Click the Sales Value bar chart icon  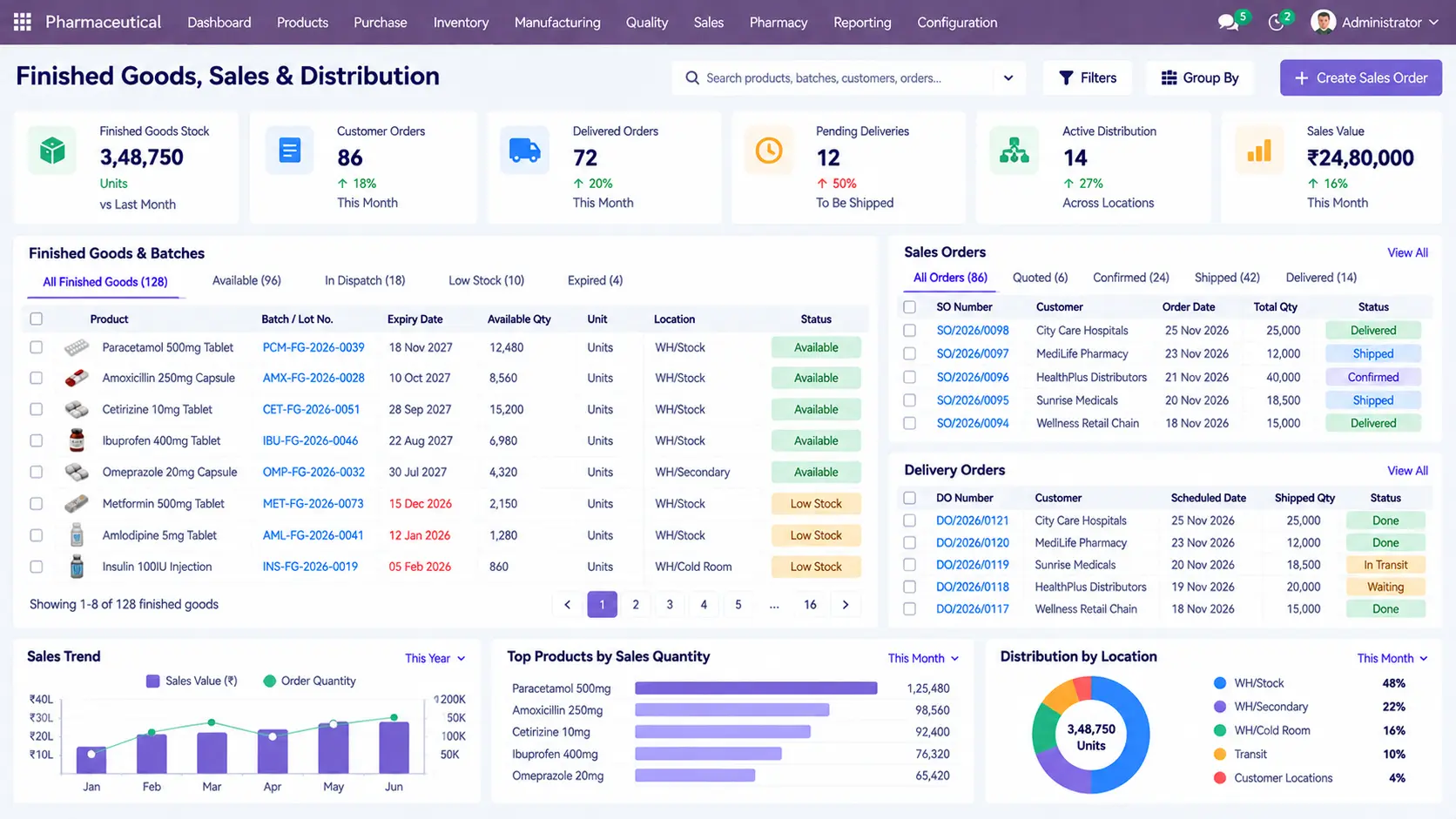(x=1258, y=151)
